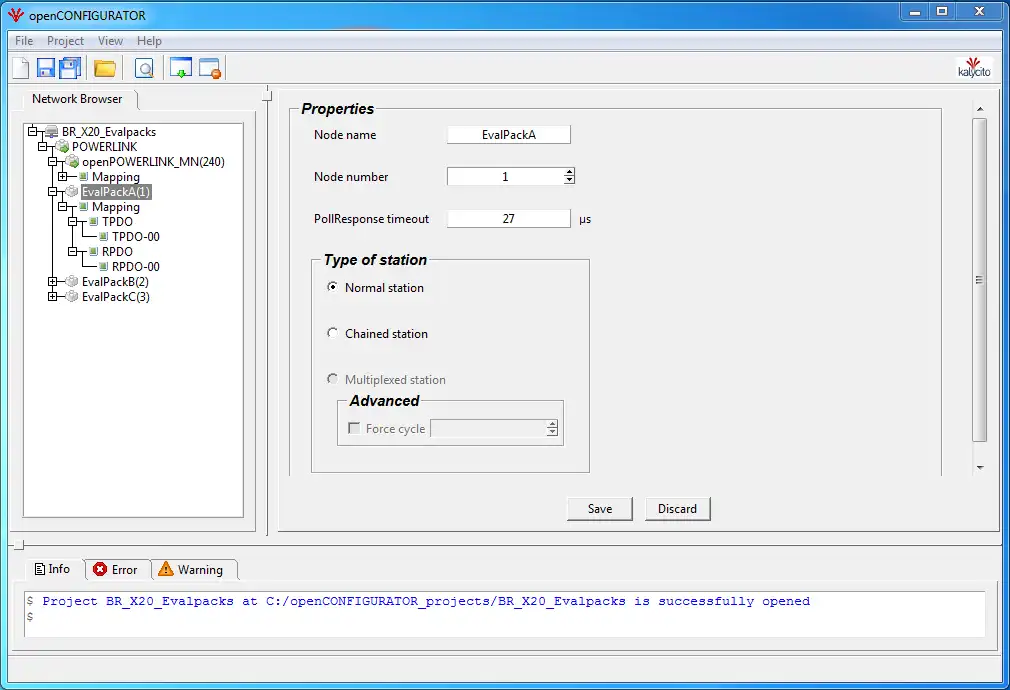
Task: Open the File menu
Action: click(x=24, y=41)
